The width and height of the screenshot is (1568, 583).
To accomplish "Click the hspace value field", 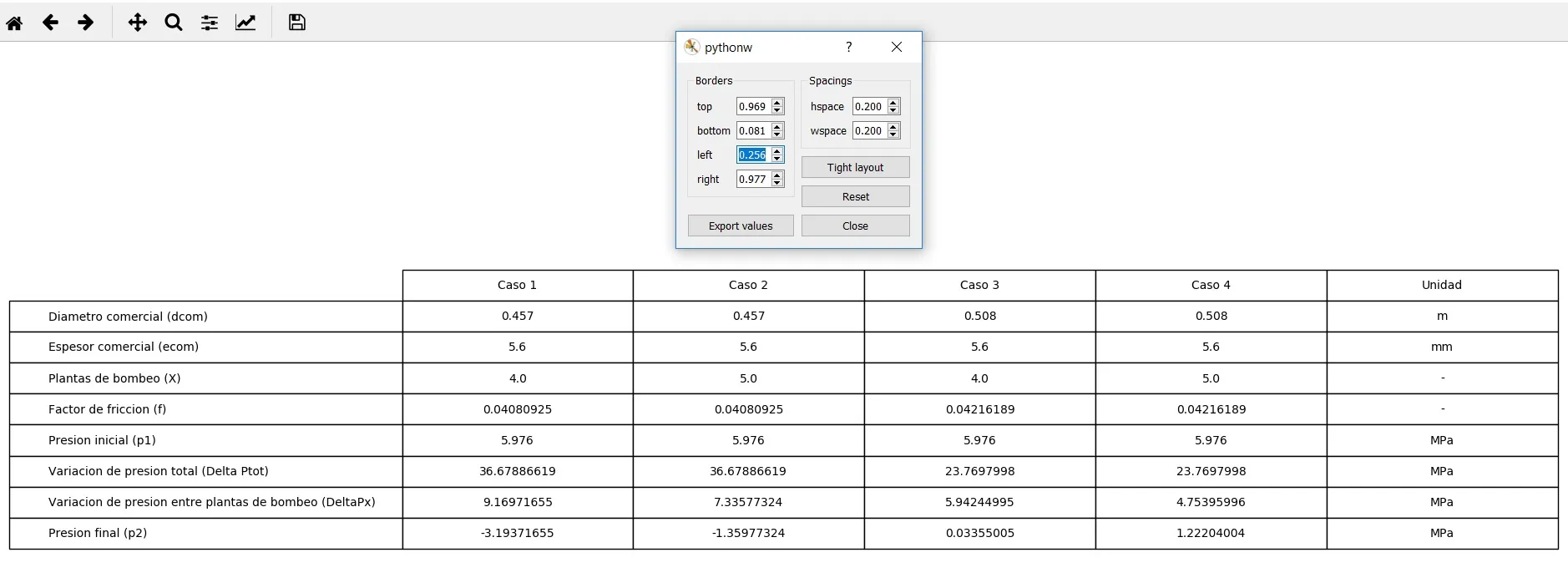I will [869, 106].
